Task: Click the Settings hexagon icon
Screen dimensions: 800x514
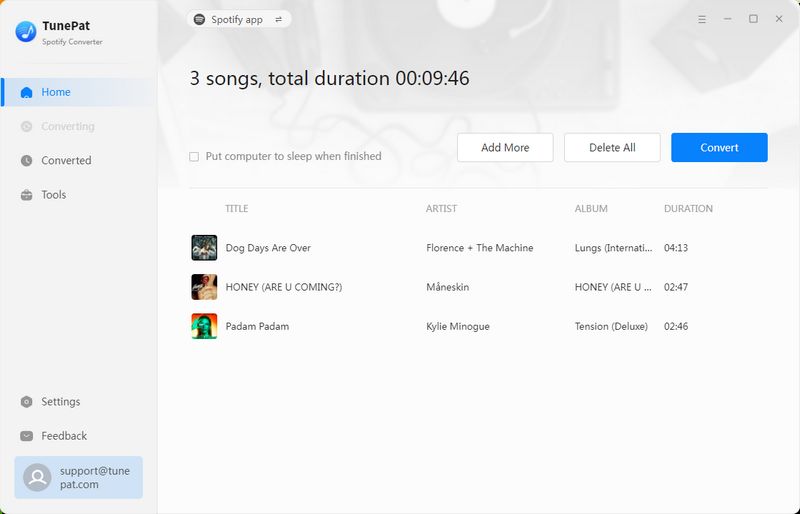Action: (27, 402)
